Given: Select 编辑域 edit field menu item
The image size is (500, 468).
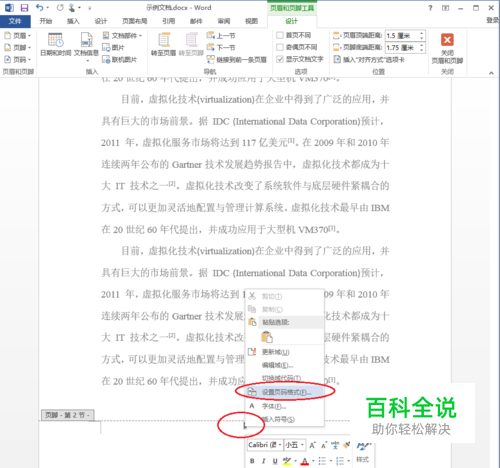Looking at the screenshot, I should [x=285, y=365].
